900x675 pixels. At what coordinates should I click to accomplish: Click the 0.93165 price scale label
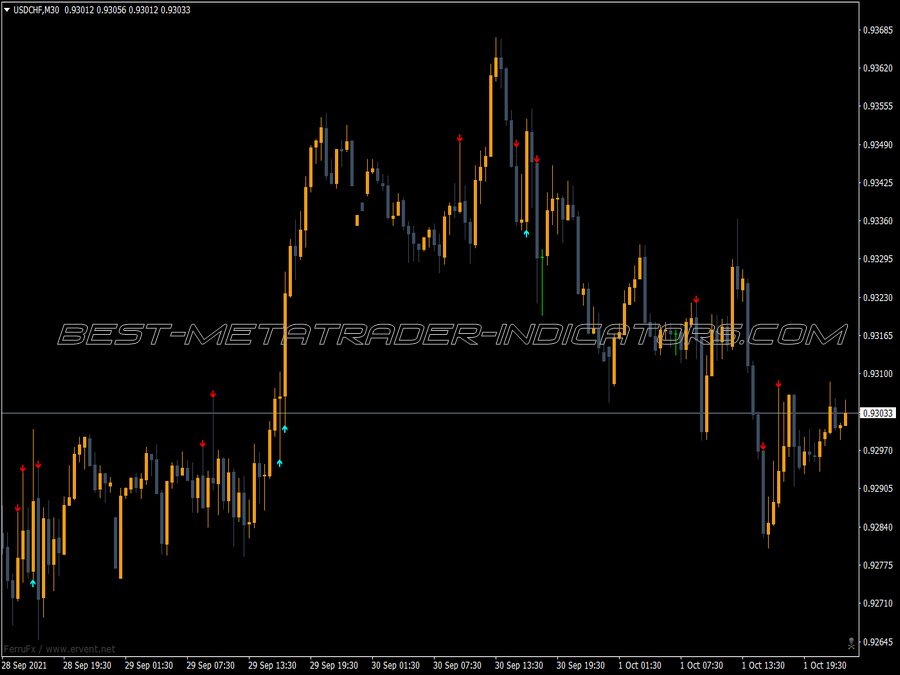[x=878, y=335]
